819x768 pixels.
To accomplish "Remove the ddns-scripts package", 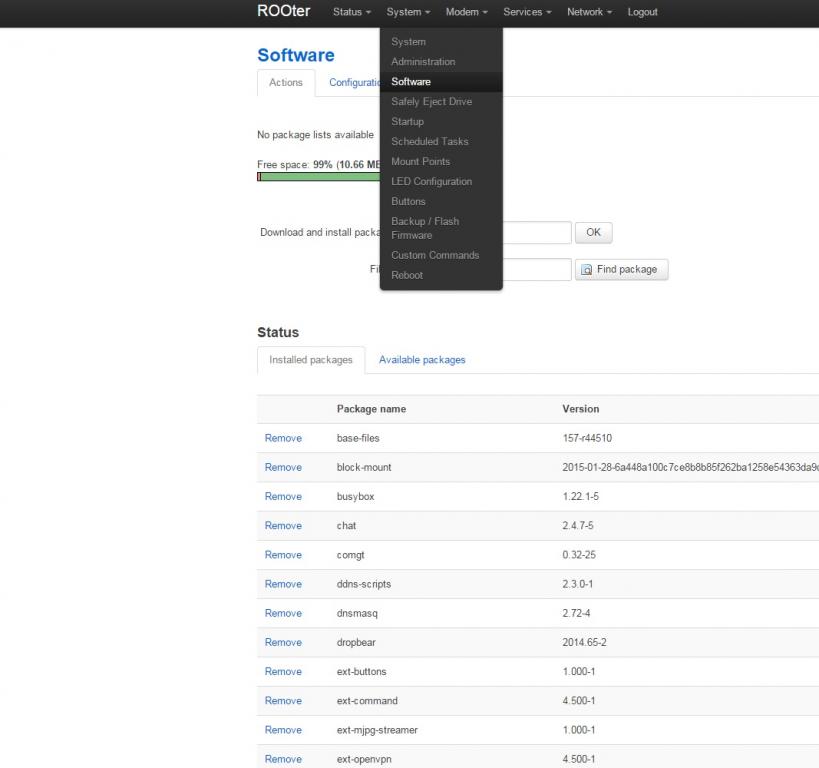I will [283, 584].
